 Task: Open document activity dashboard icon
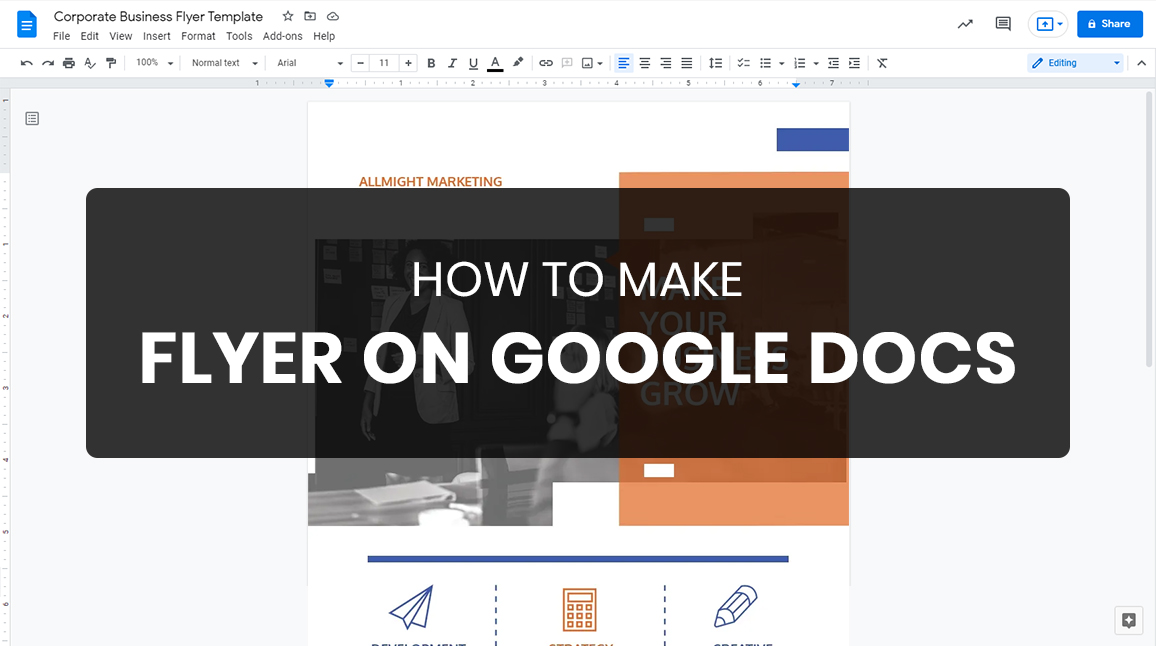click(x=964, y=23)
